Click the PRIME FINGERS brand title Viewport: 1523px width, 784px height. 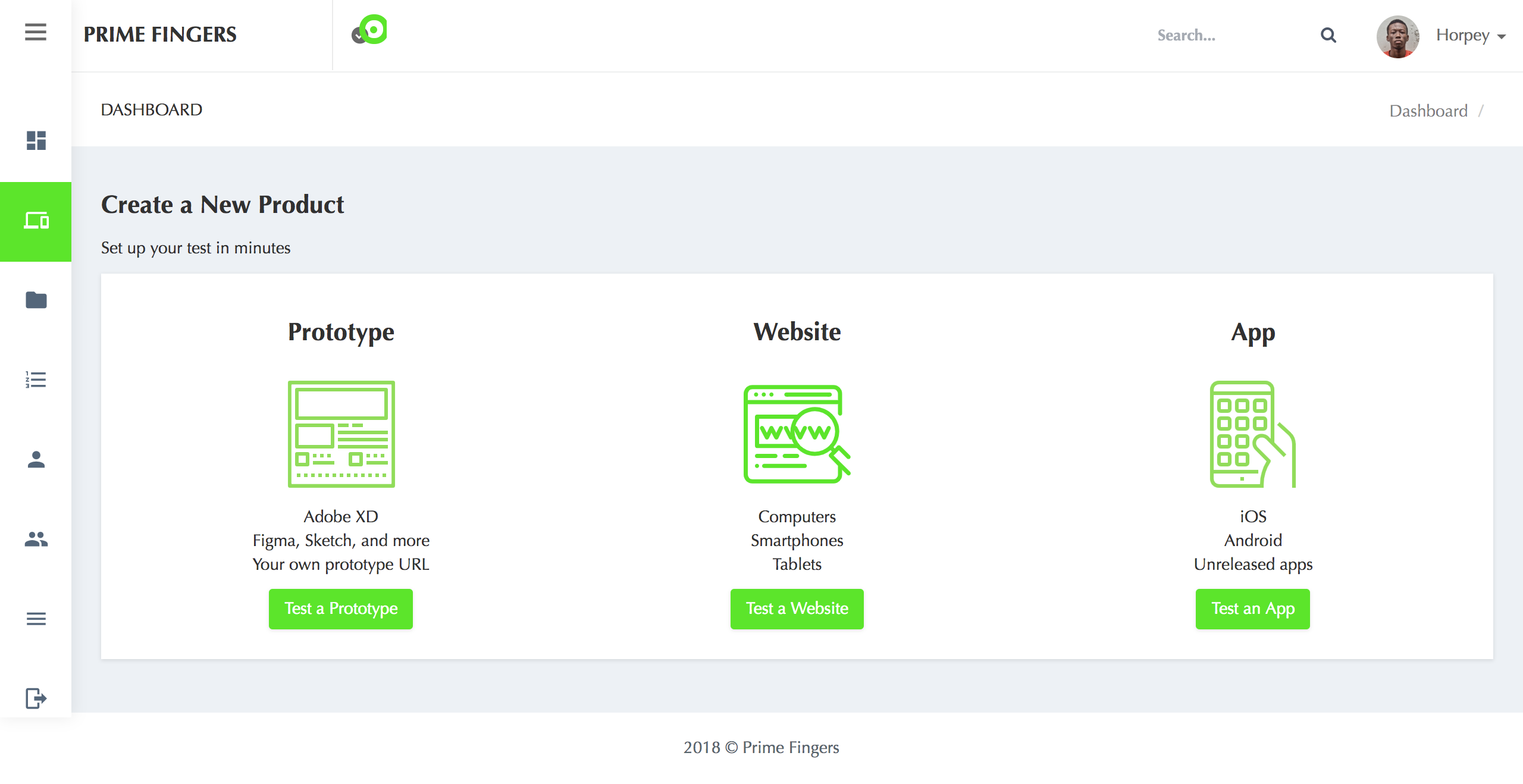[x=160, y=35]
